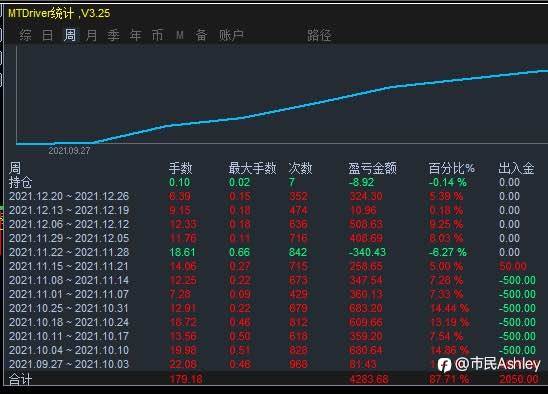Switch to the 综 summary tab
This screenshot has width=548, height=394.
26,35
